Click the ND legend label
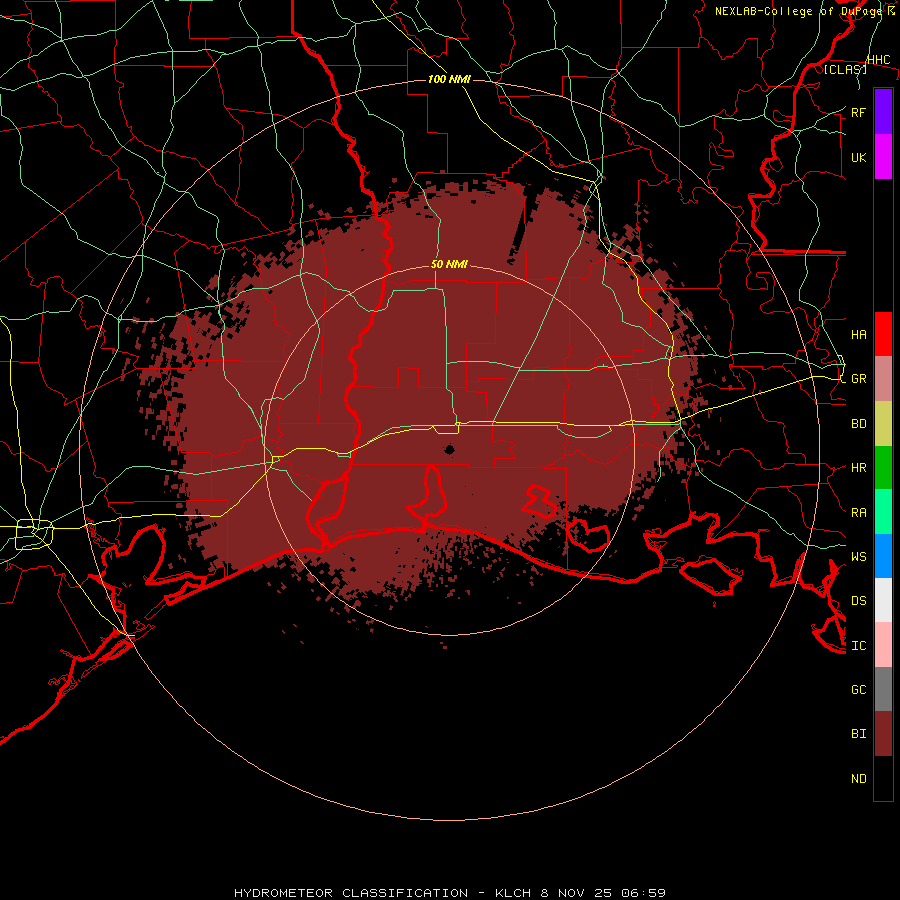Viewport: 900px width, 900px height. click(x=858, y=779)
